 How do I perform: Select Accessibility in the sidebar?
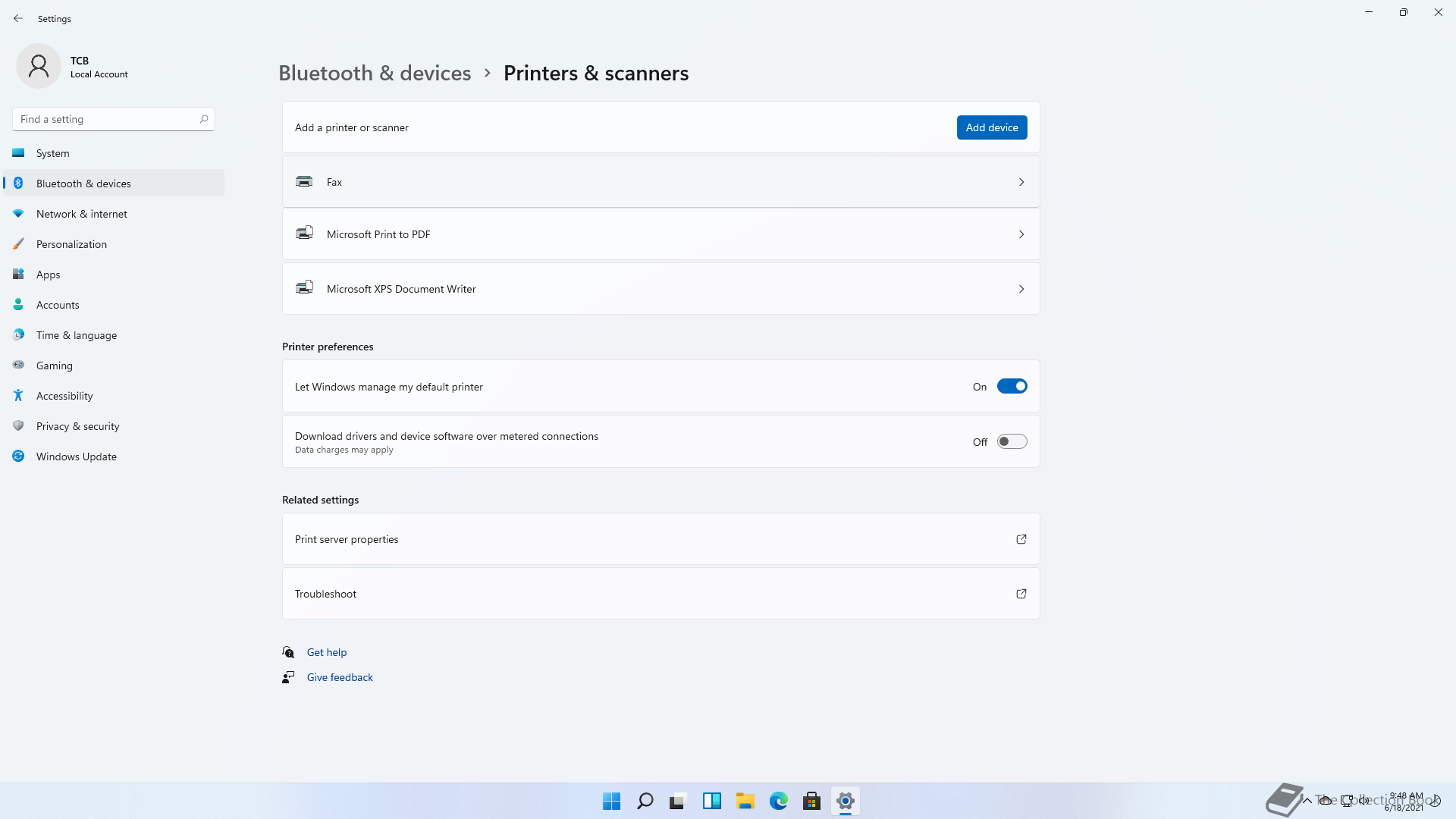coord(114,396)
